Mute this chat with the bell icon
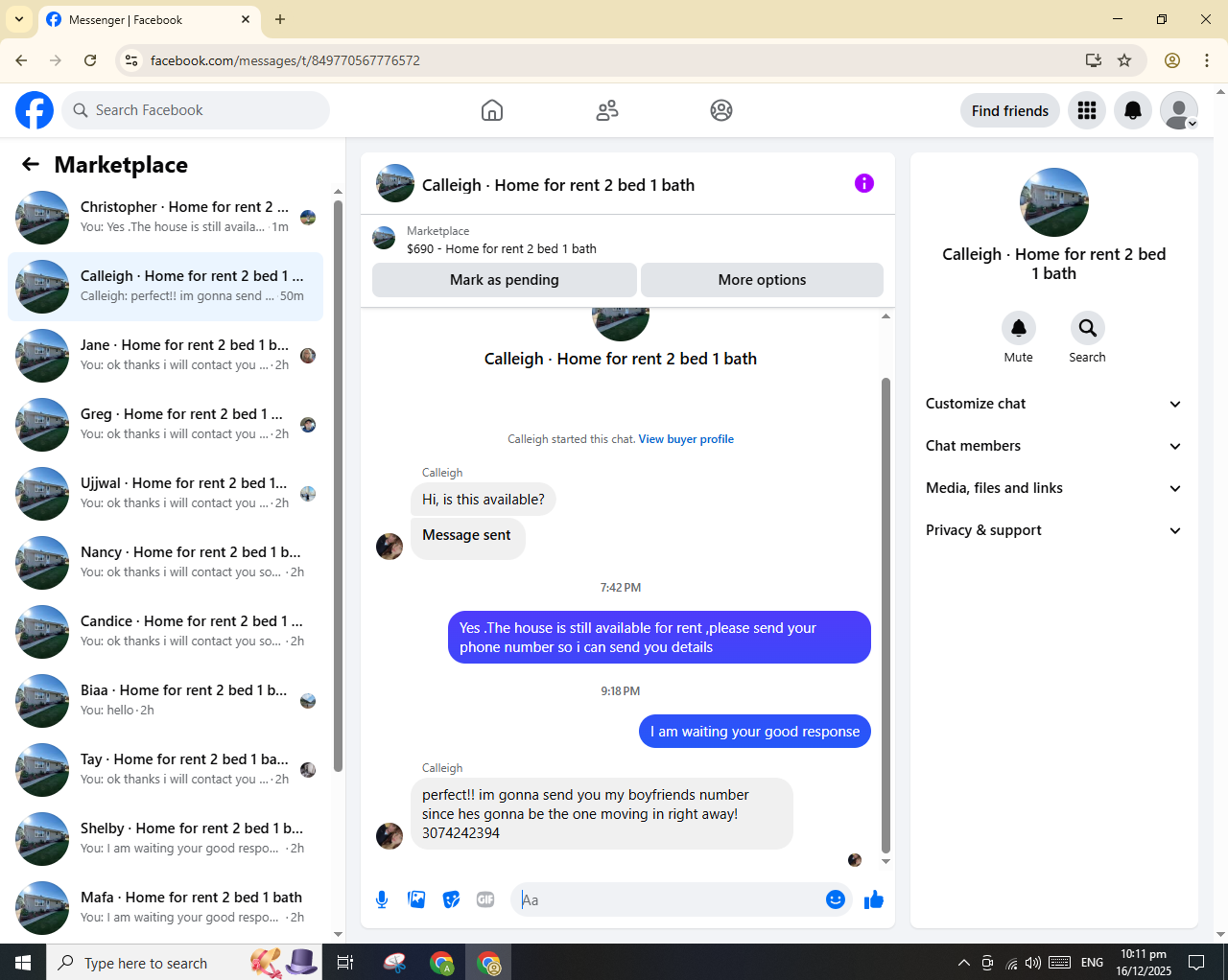1228x980 pixels. point(1019,328)
